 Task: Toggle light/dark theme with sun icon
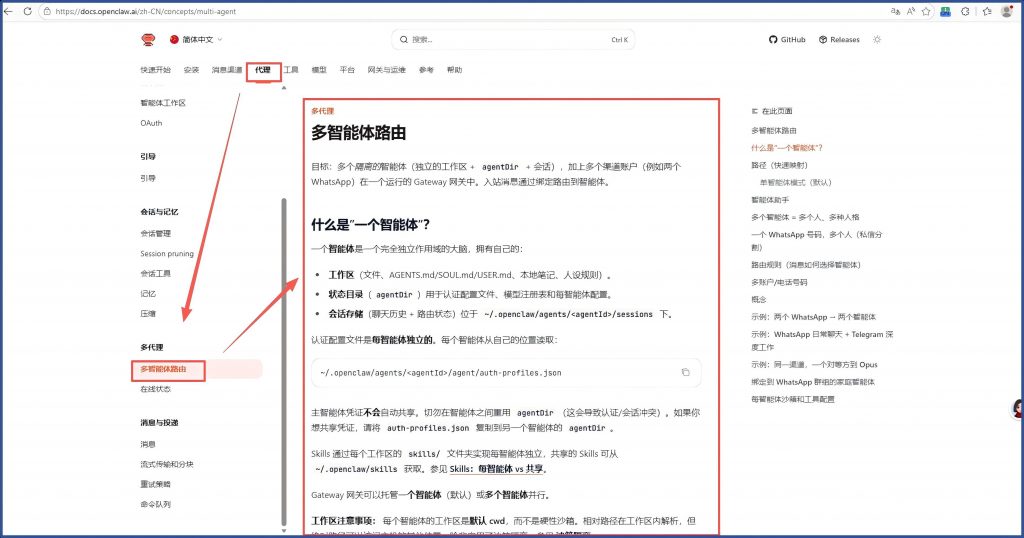(x=877, y=40)
